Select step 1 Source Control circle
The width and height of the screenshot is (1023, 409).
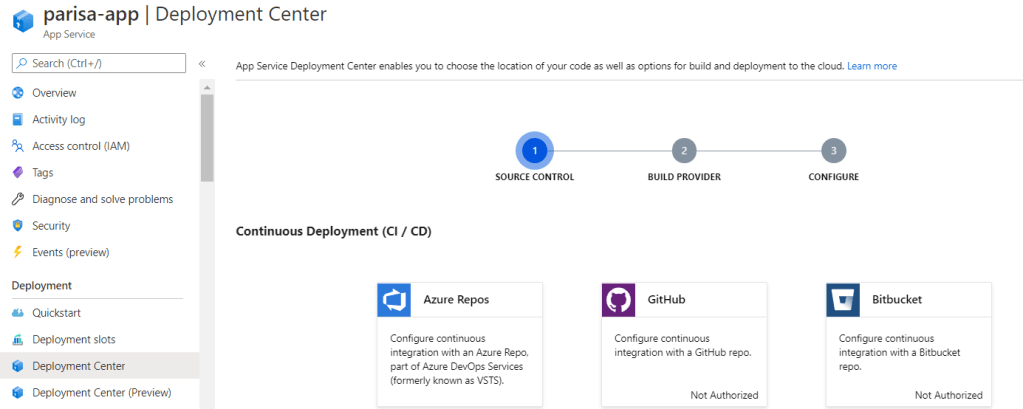pos(534,150)
